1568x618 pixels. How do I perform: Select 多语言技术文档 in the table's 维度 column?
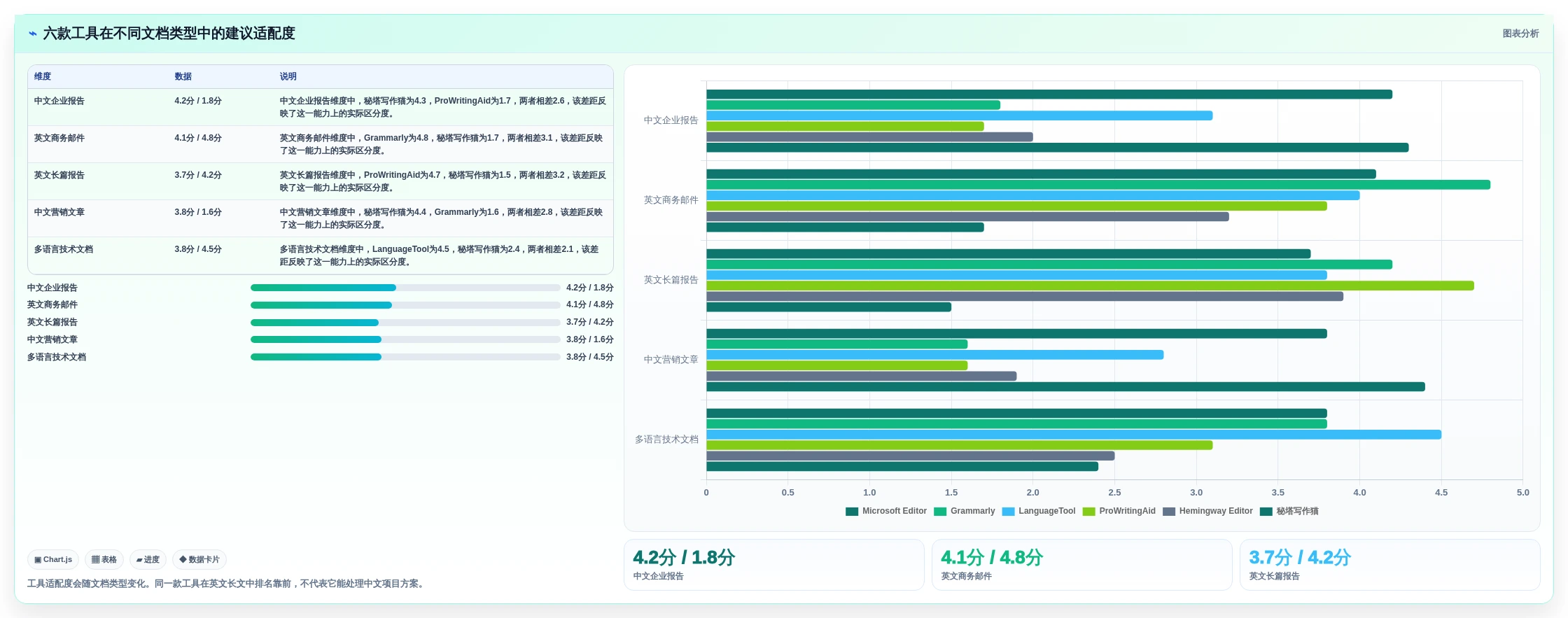[64, 250]
